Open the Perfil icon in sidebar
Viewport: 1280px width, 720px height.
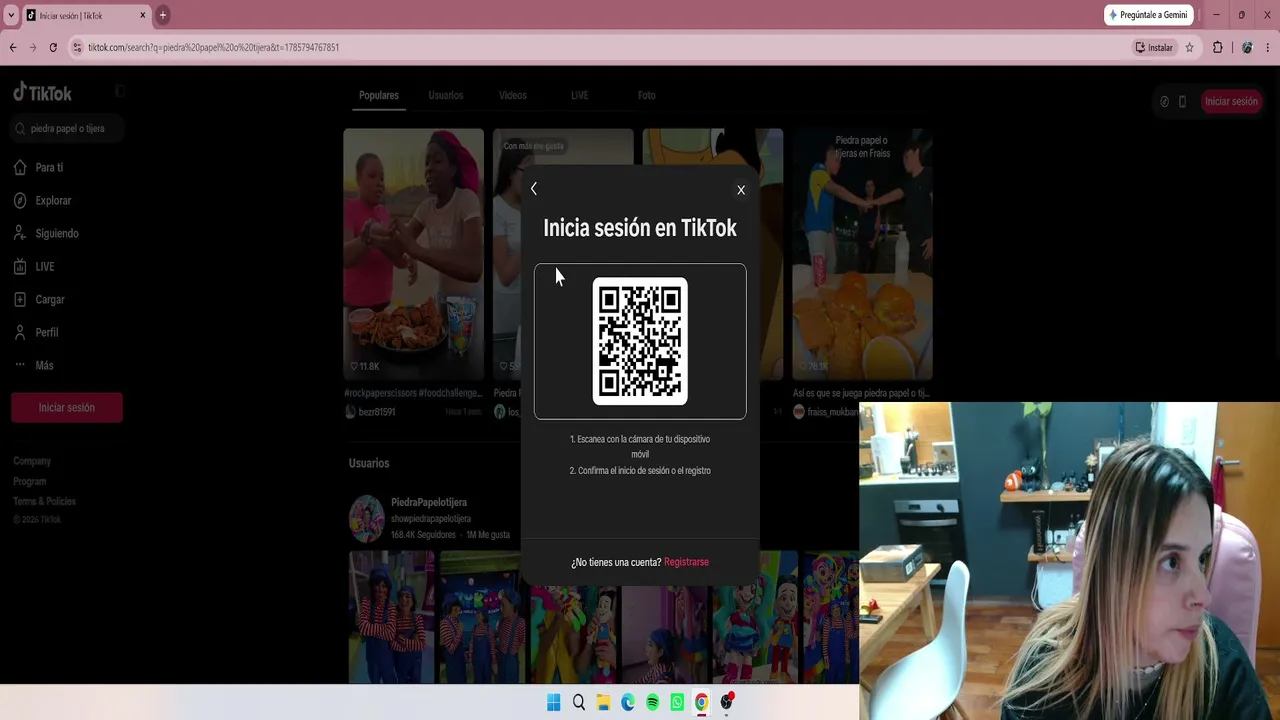click(x=20, y=332)
